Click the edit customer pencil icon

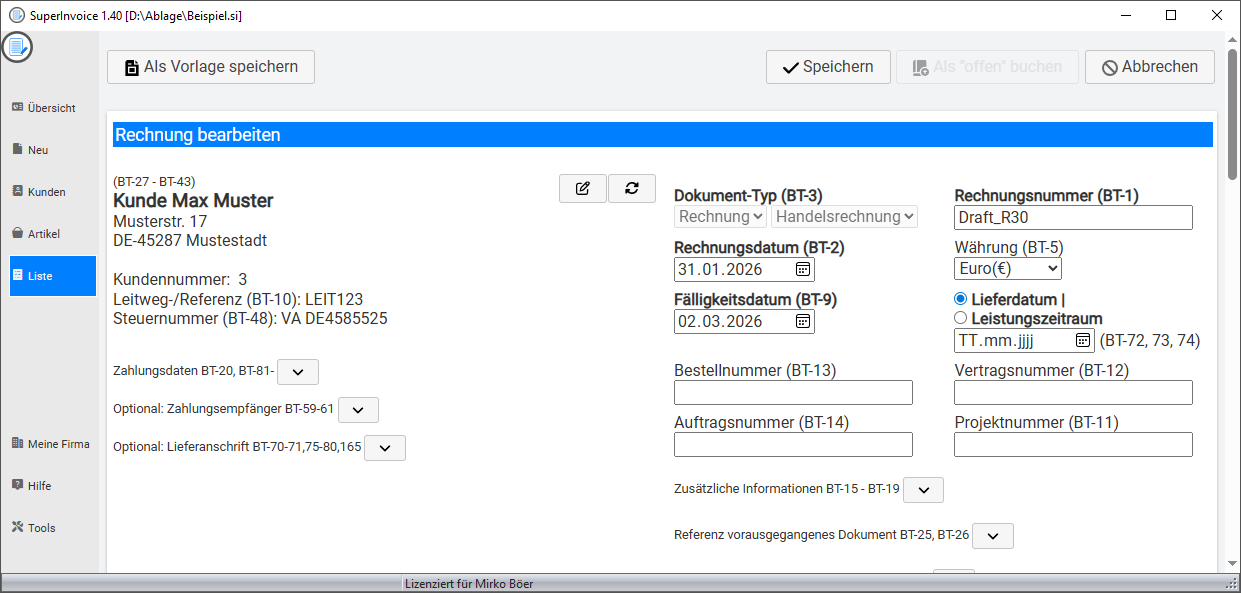click(582, 188)
